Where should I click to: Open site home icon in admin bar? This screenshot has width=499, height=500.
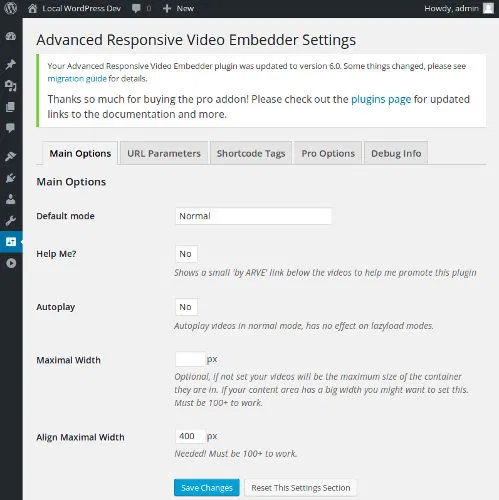(32, 8)
